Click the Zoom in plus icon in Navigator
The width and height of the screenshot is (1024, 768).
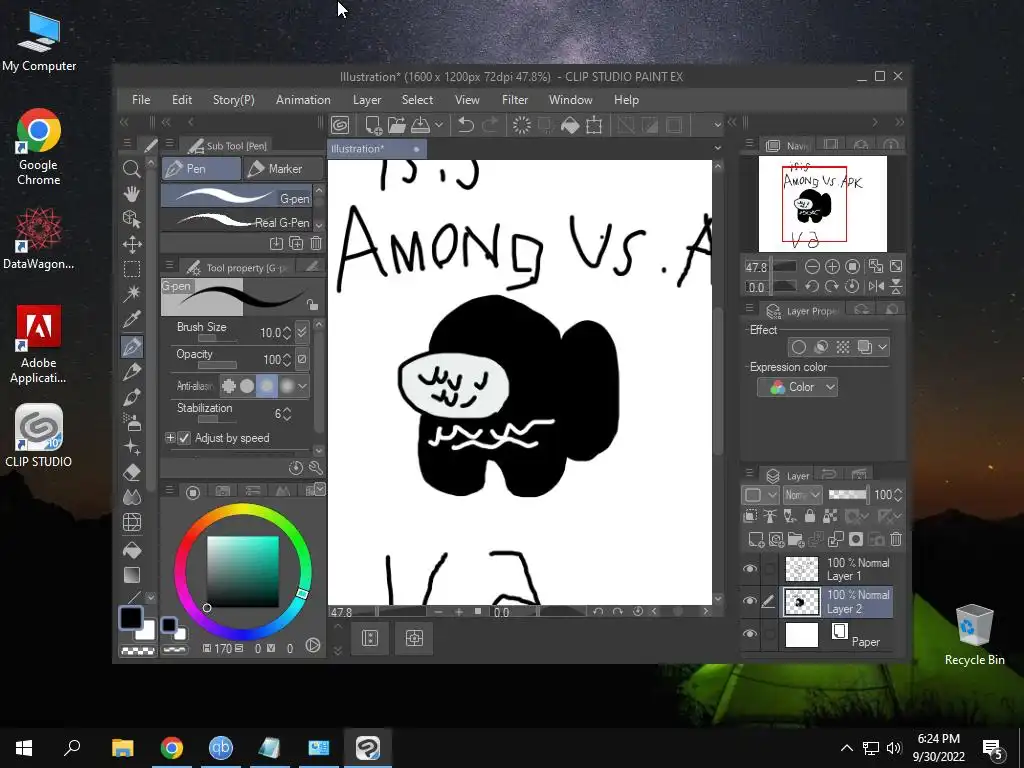[x=832, y=266]
